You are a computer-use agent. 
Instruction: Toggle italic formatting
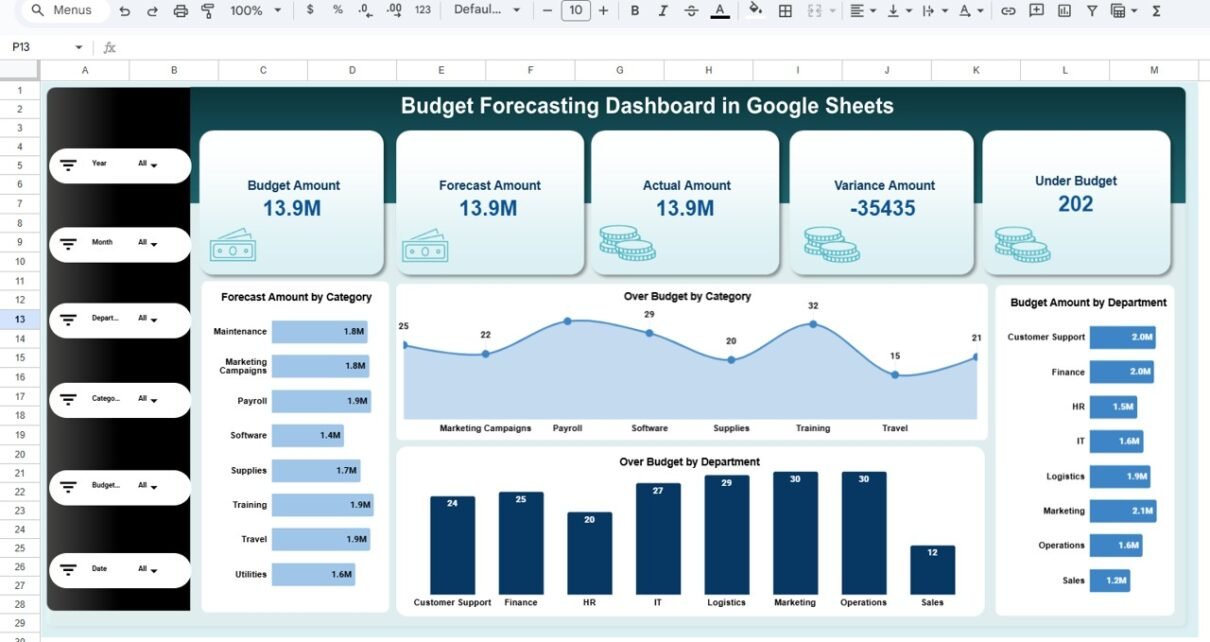click(x=663, y=11)
